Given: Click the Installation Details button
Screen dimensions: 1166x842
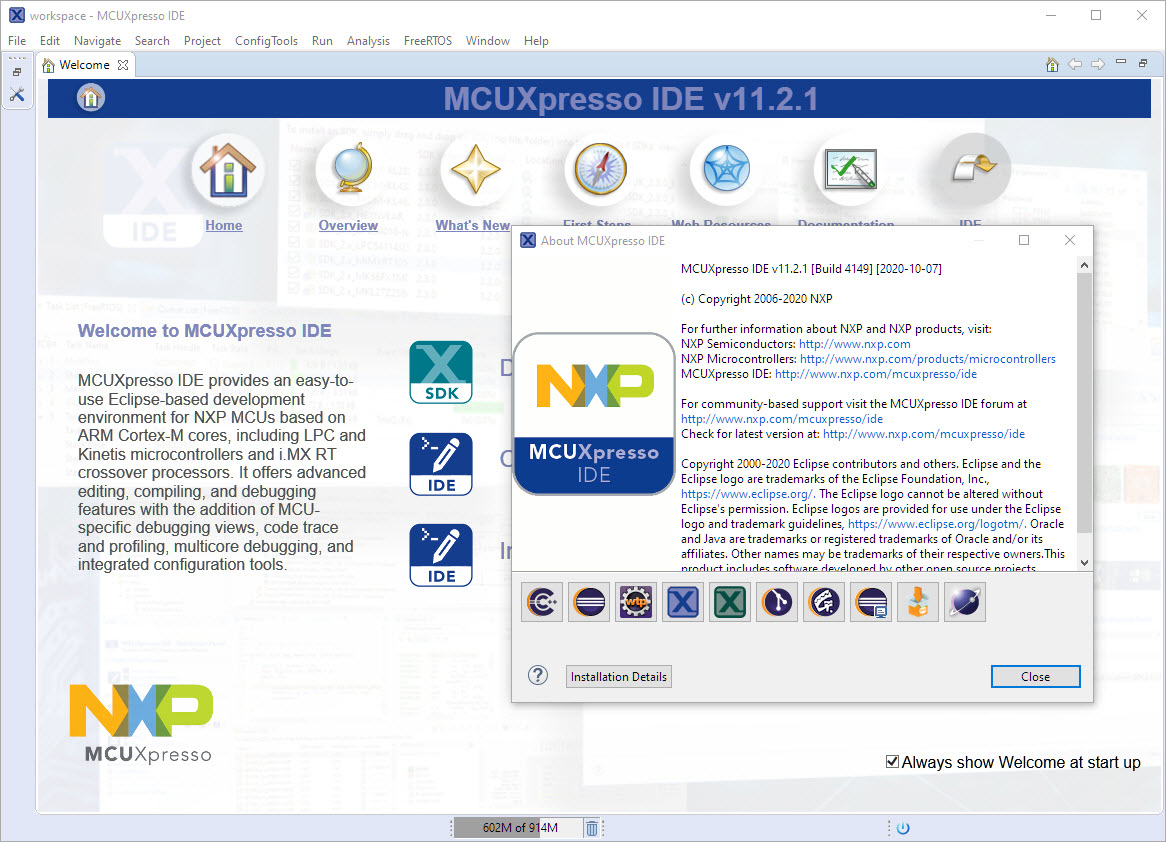Looking at the screenshot, I should (x=618, y=676).
